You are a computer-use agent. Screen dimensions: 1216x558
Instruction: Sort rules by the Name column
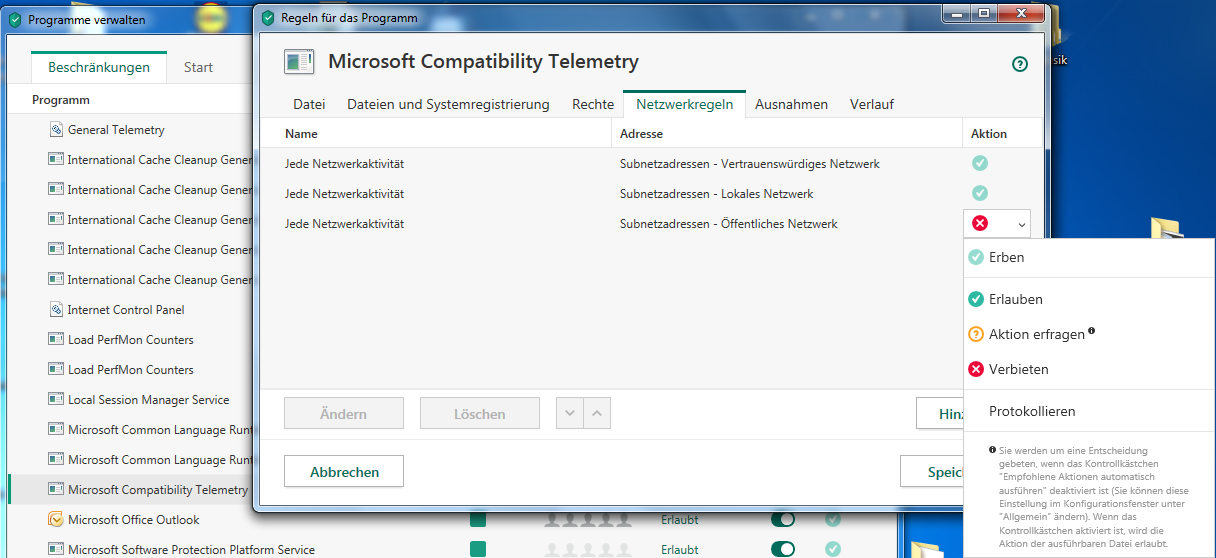tap(301, 133)
